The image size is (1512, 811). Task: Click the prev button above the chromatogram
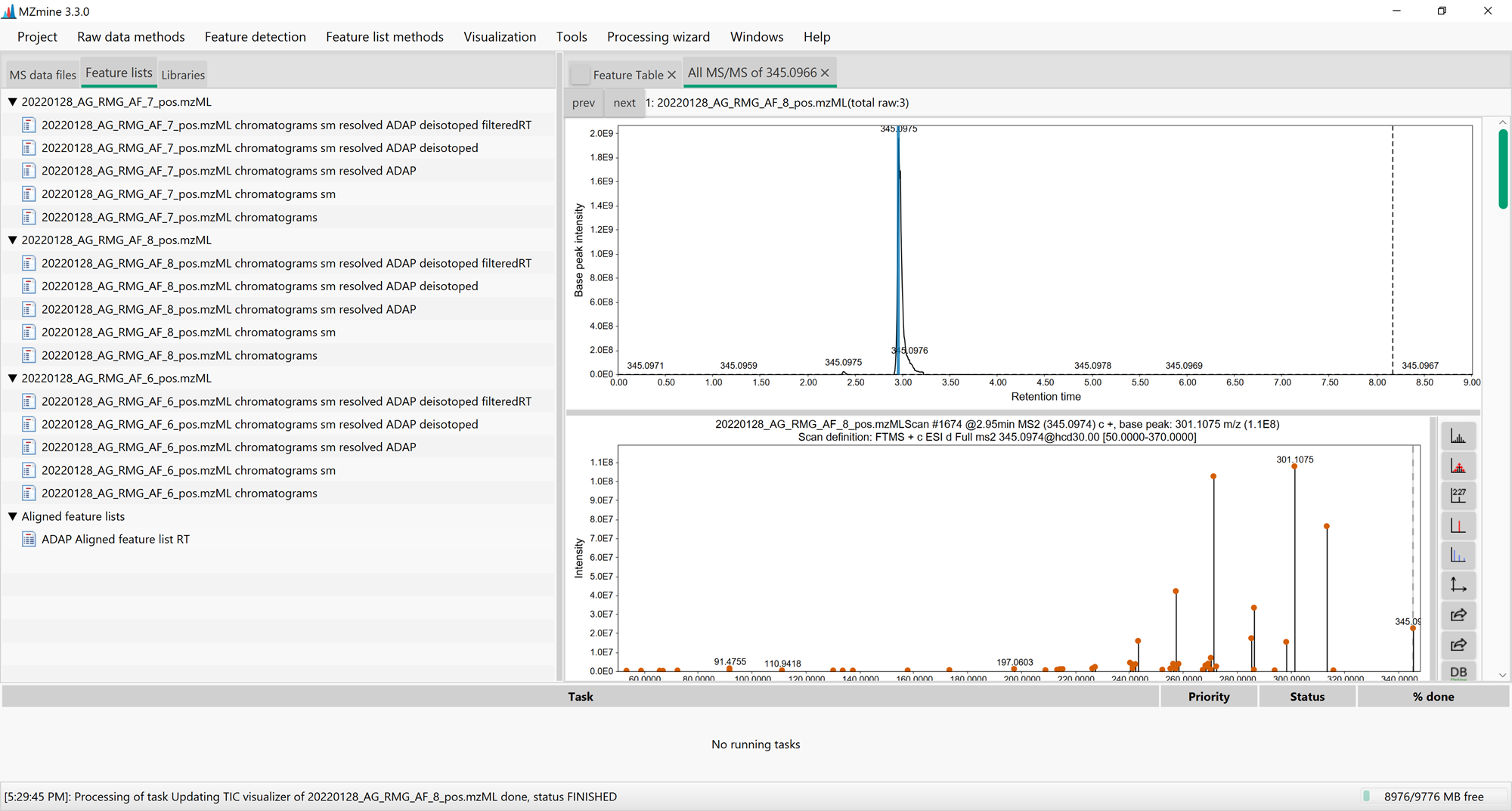coord(583,103)
